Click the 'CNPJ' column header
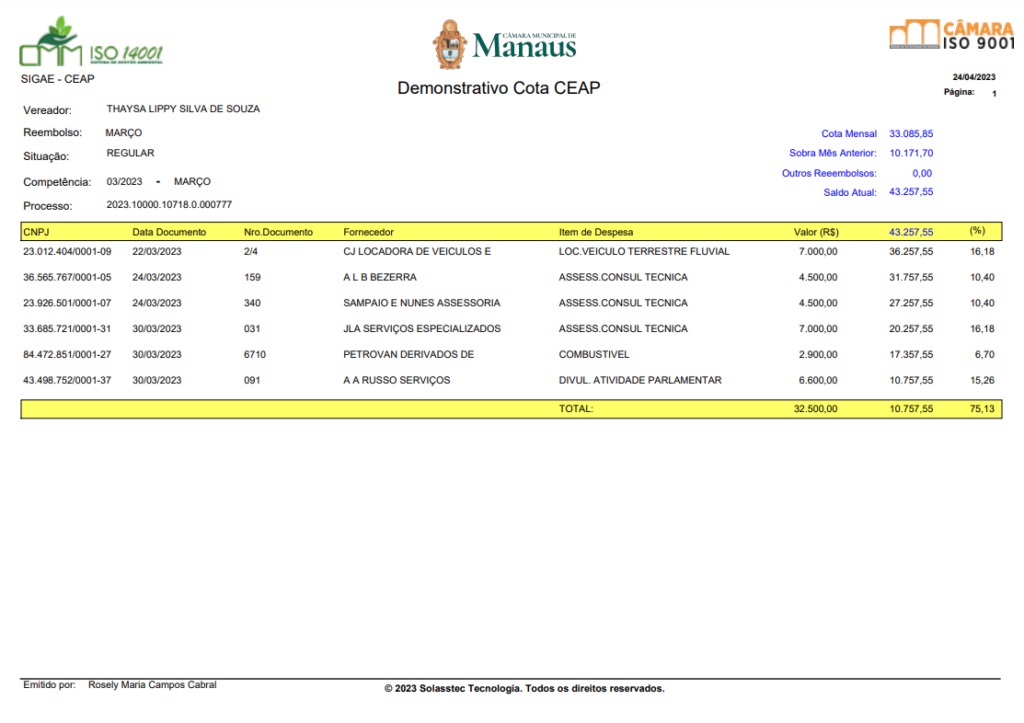 (36, 232)
